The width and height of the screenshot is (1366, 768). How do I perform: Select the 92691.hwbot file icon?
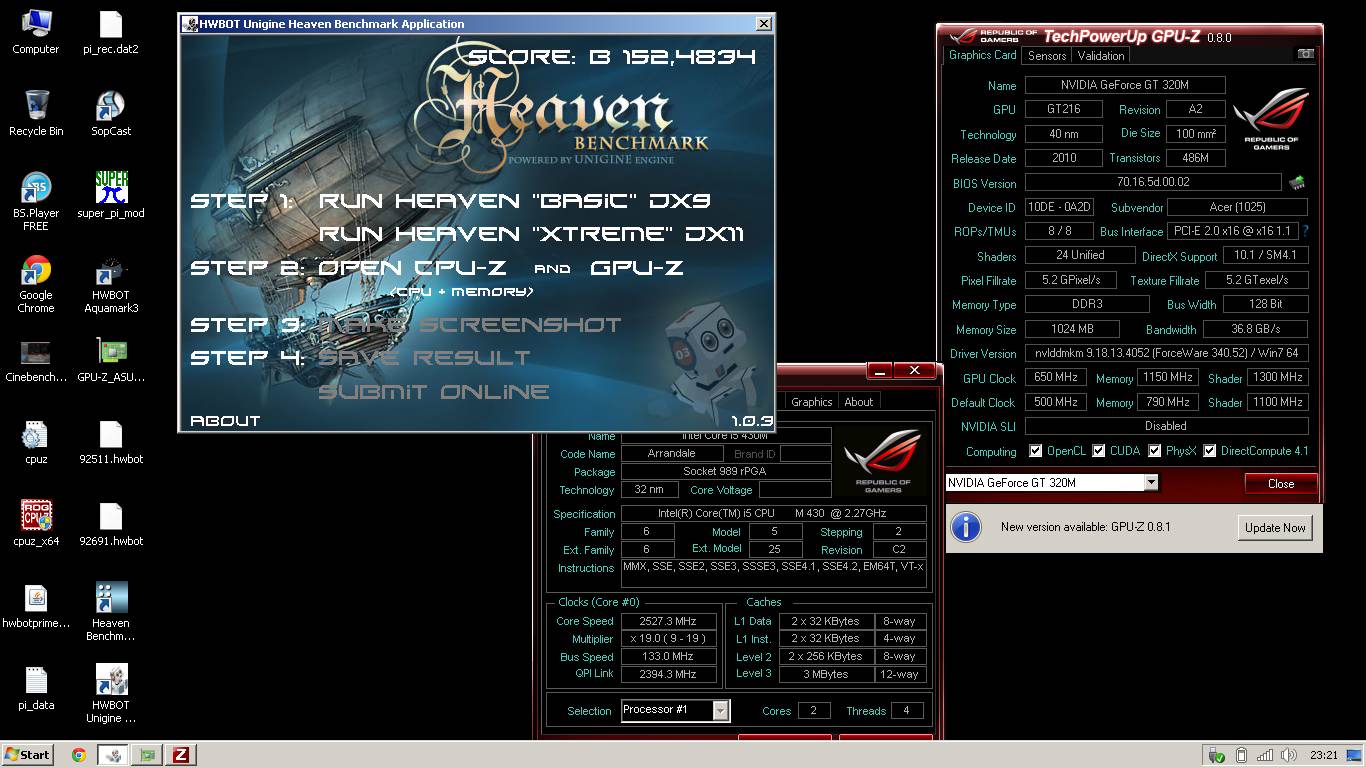click(110, 524)
